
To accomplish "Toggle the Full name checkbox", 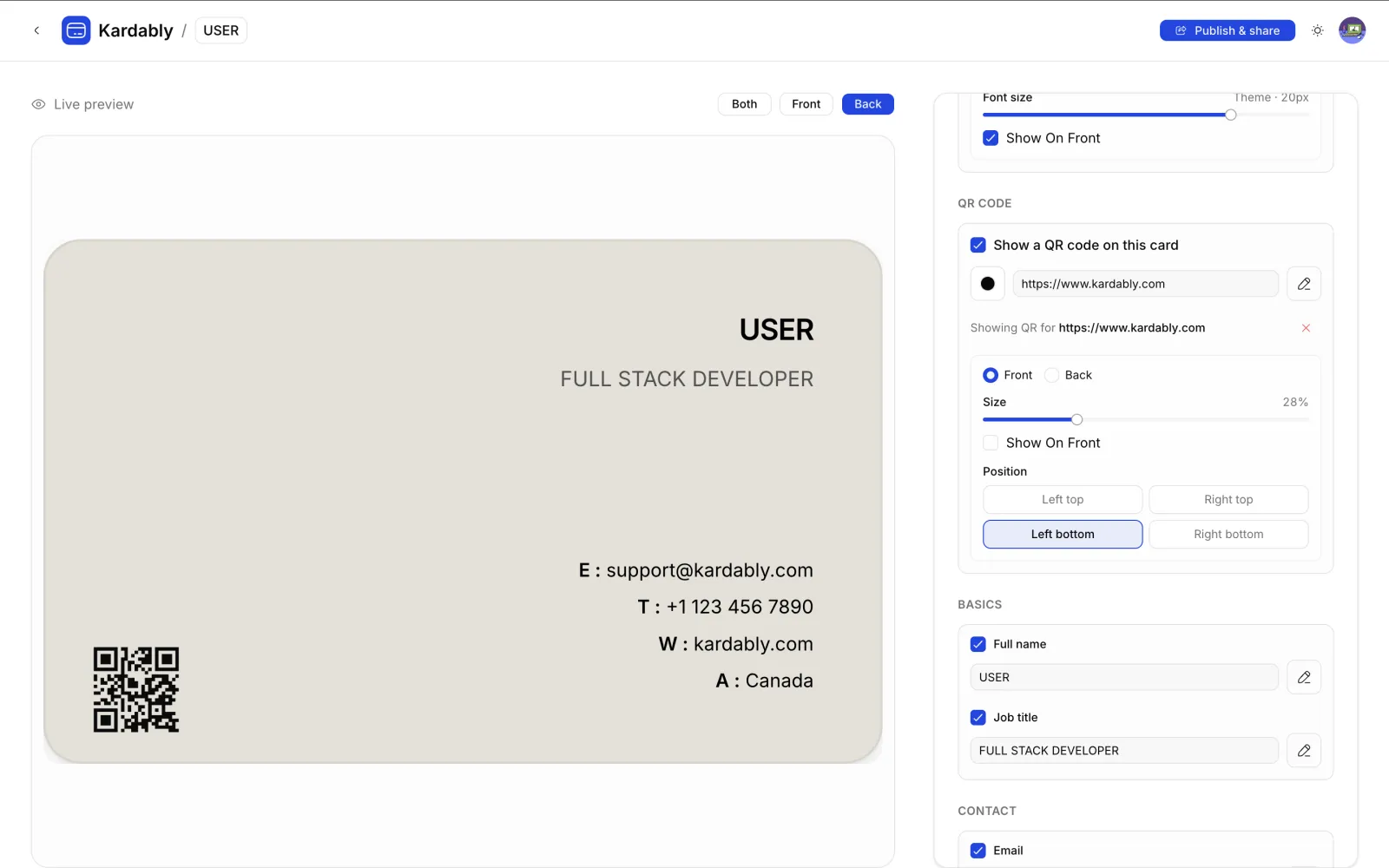I will click(x=978, y=644).
